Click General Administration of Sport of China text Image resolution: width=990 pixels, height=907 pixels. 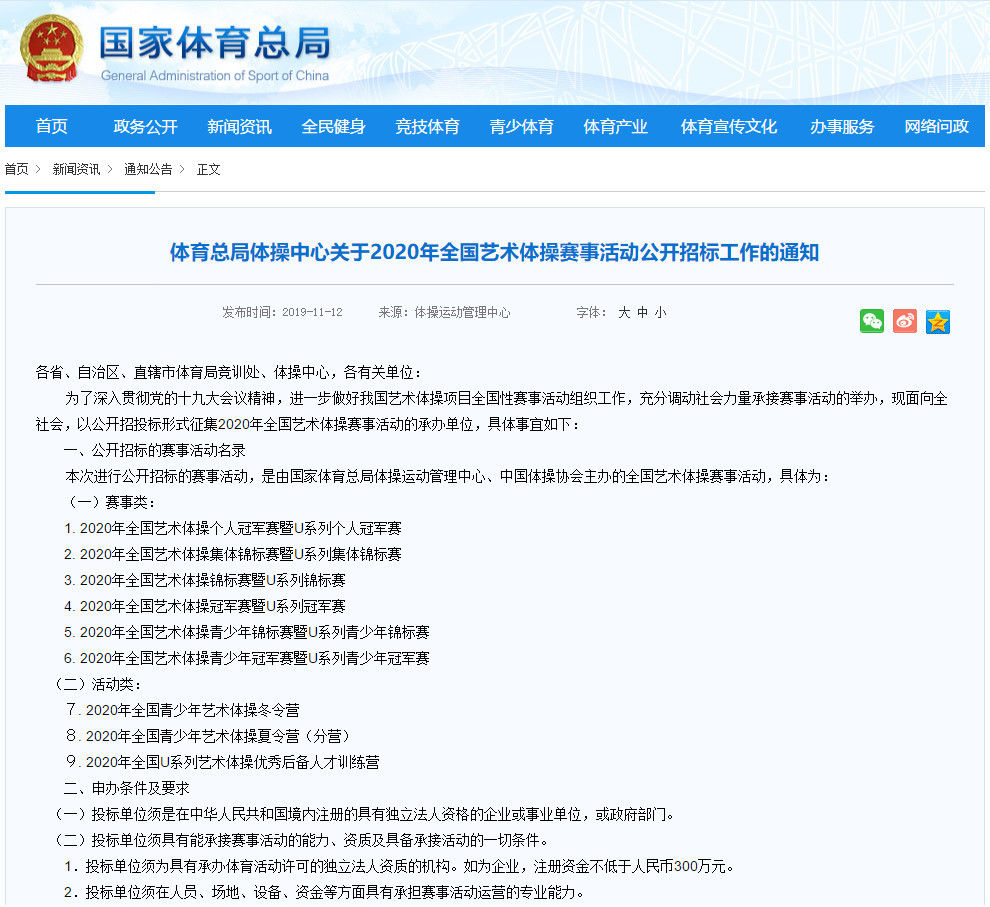[215, 76]
